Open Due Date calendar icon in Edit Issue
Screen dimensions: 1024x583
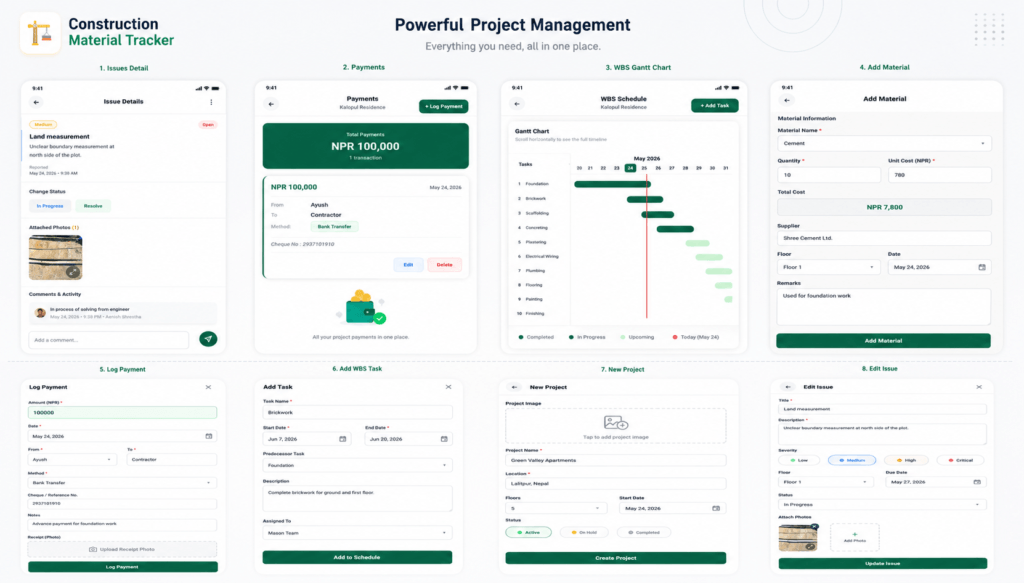[977, 482]
